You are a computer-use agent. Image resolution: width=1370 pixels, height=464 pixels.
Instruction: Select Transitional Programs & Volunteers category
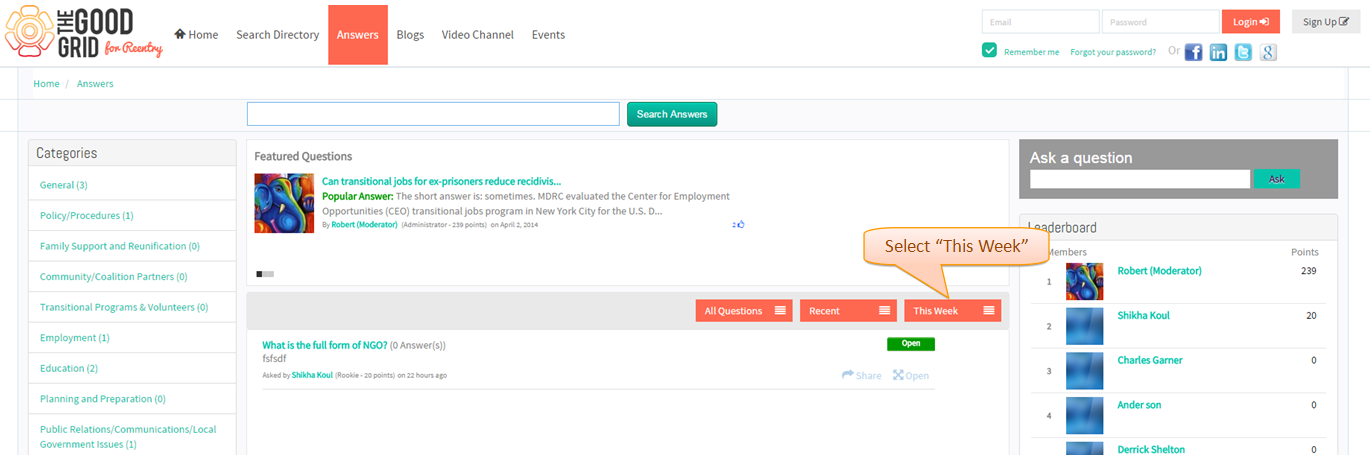(124, 307)
